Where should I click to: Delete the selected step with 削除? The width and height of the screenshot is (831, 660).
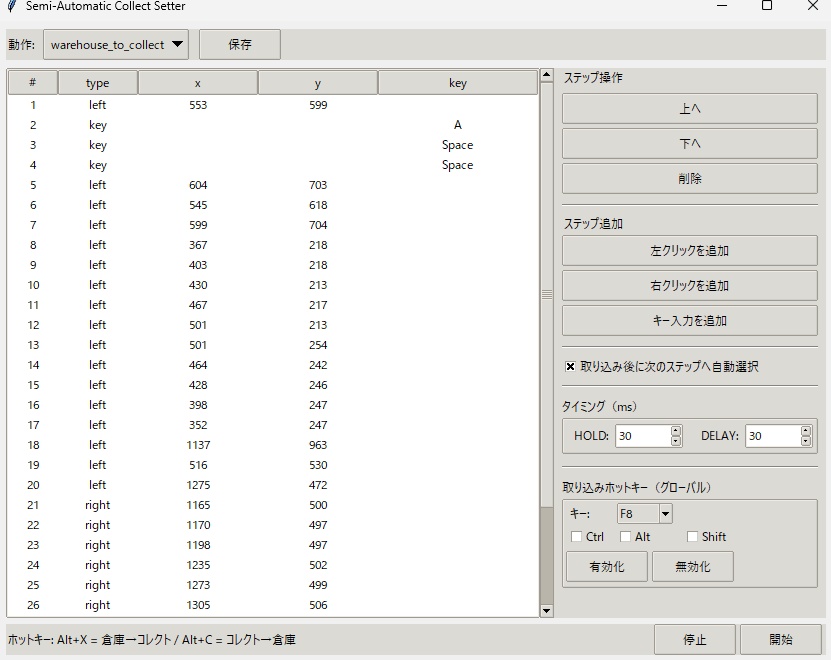(694, 178)
